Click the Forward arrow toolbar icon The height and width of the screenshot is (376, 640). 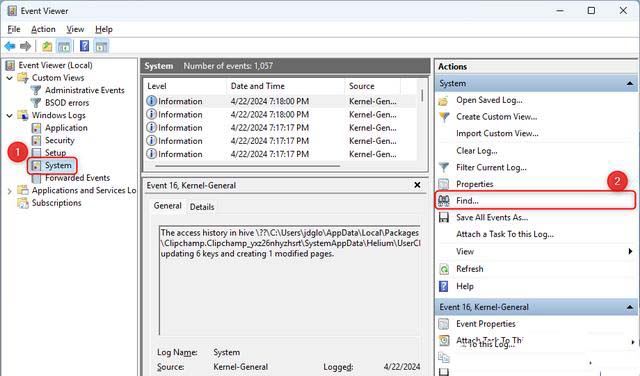pyautogui.click(x=25, y=46)
